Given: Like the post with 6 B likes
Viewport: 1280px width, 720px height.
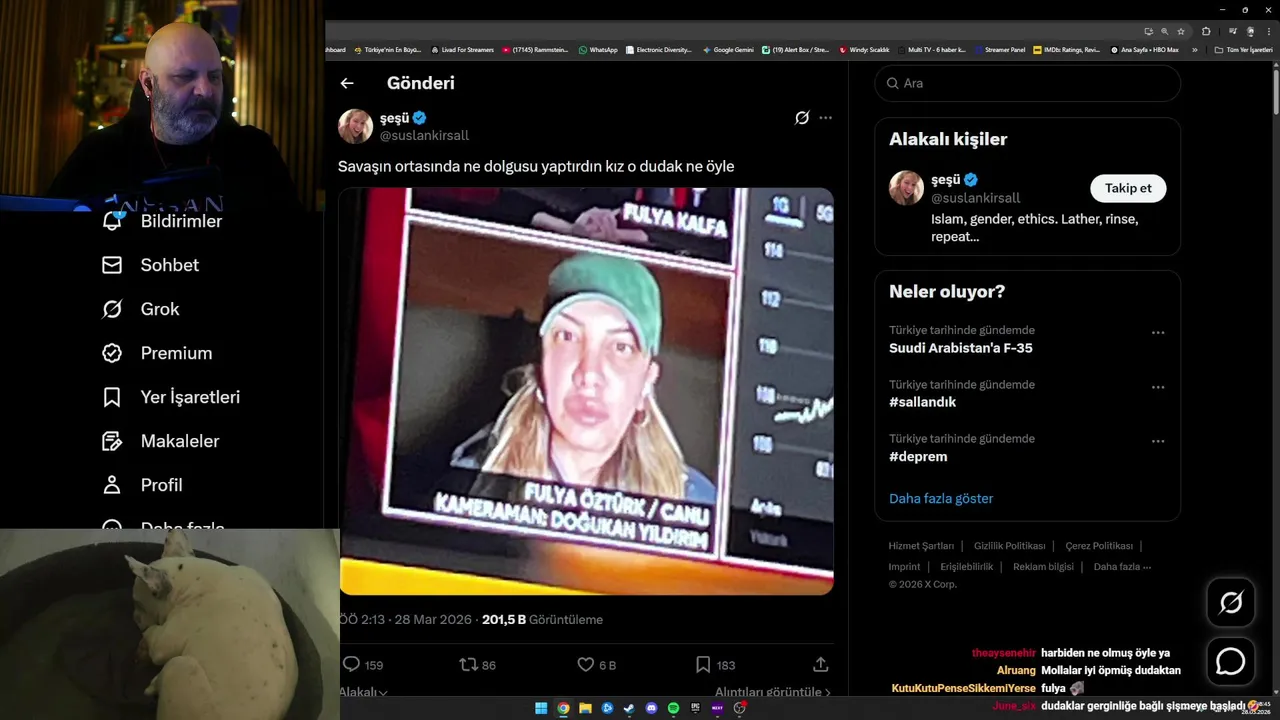Looking at the screenshot, I should coord(586,664).
